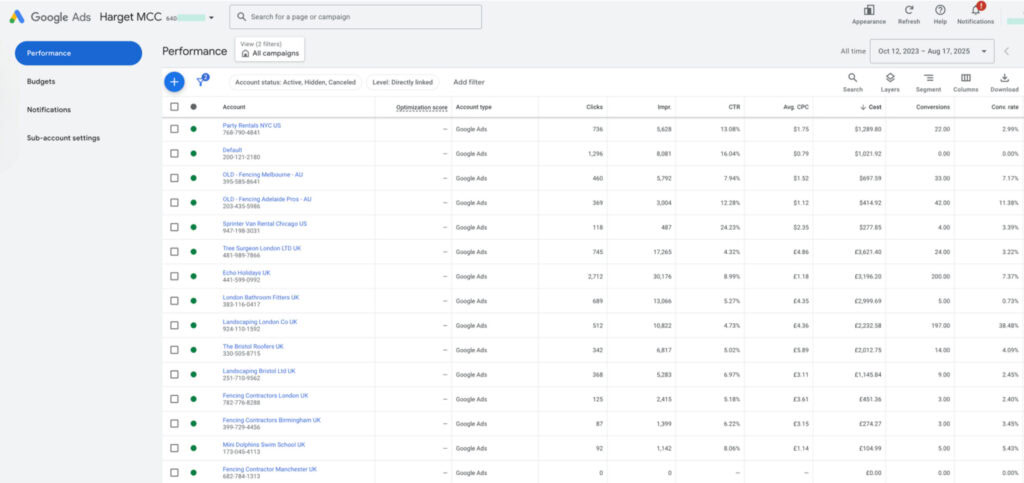
Task: Open the Segment icon
Action: [x=928, y=78]
